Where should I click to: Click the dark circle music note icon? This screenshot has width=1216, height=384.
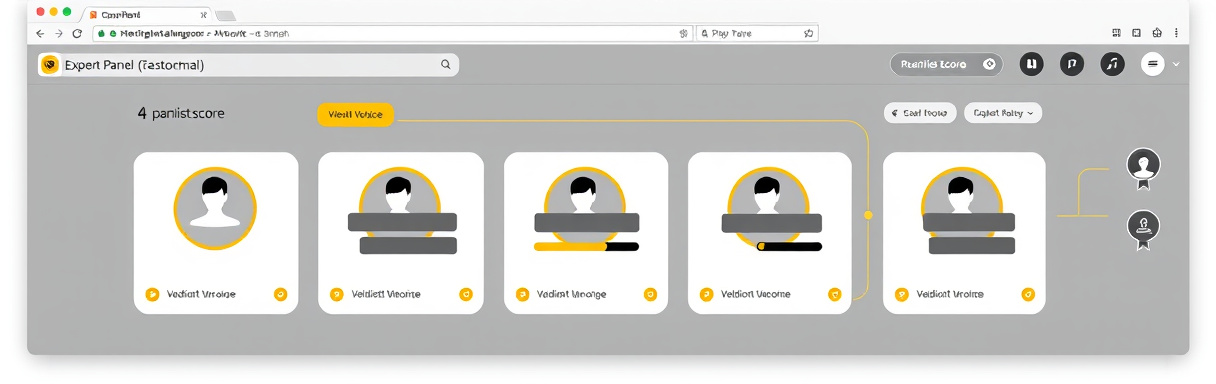tap(1112, 64)
